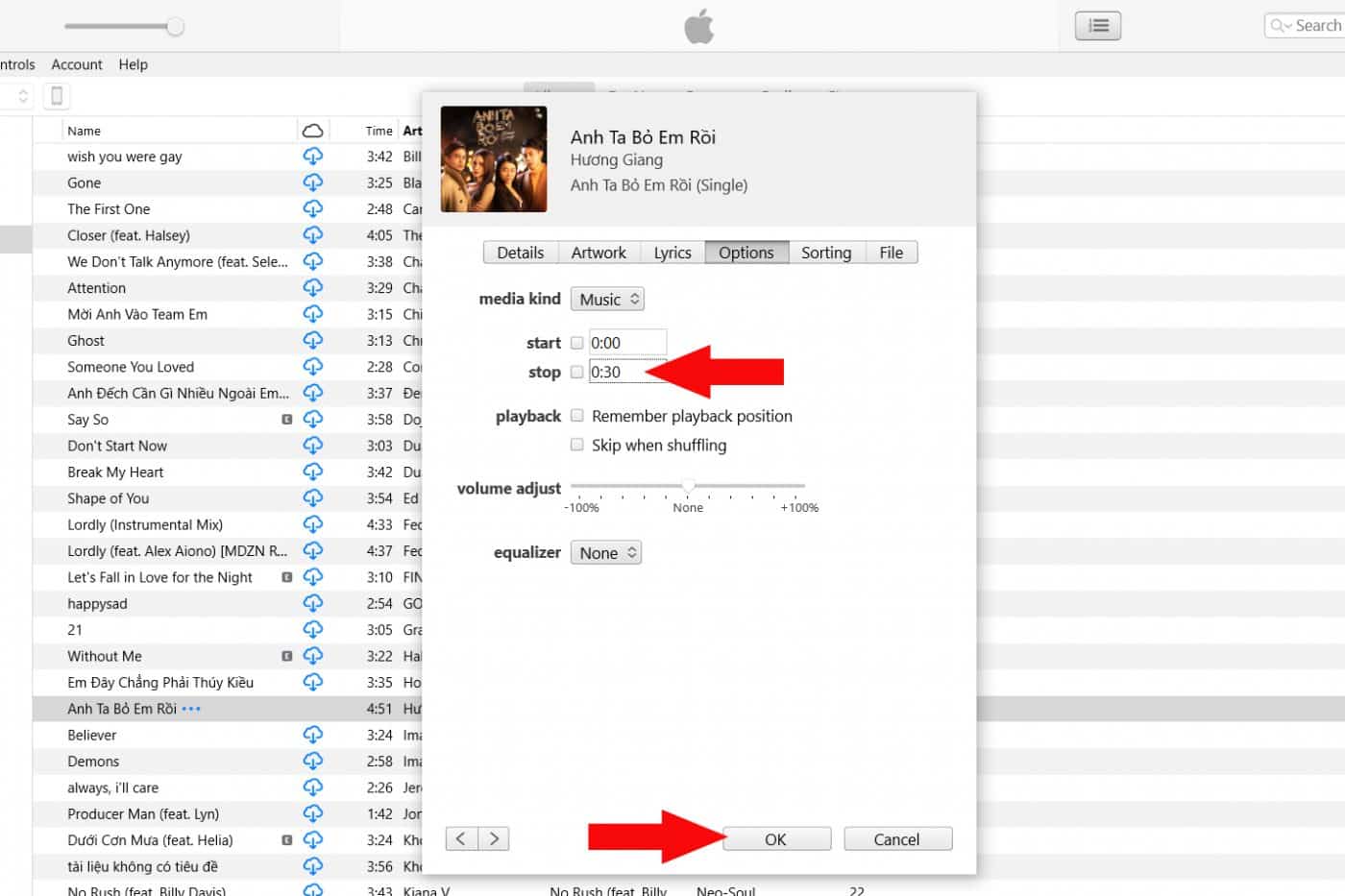Click the cloud status column header icon

click(x=312, y=131)
